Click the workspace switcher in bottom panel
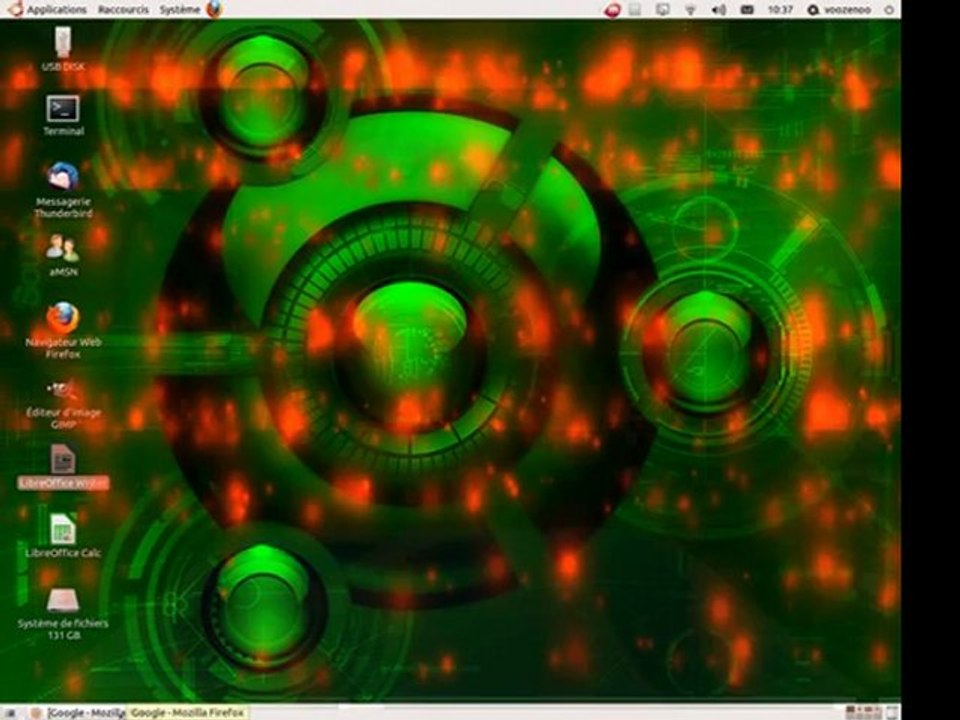 tap(863, 712)
